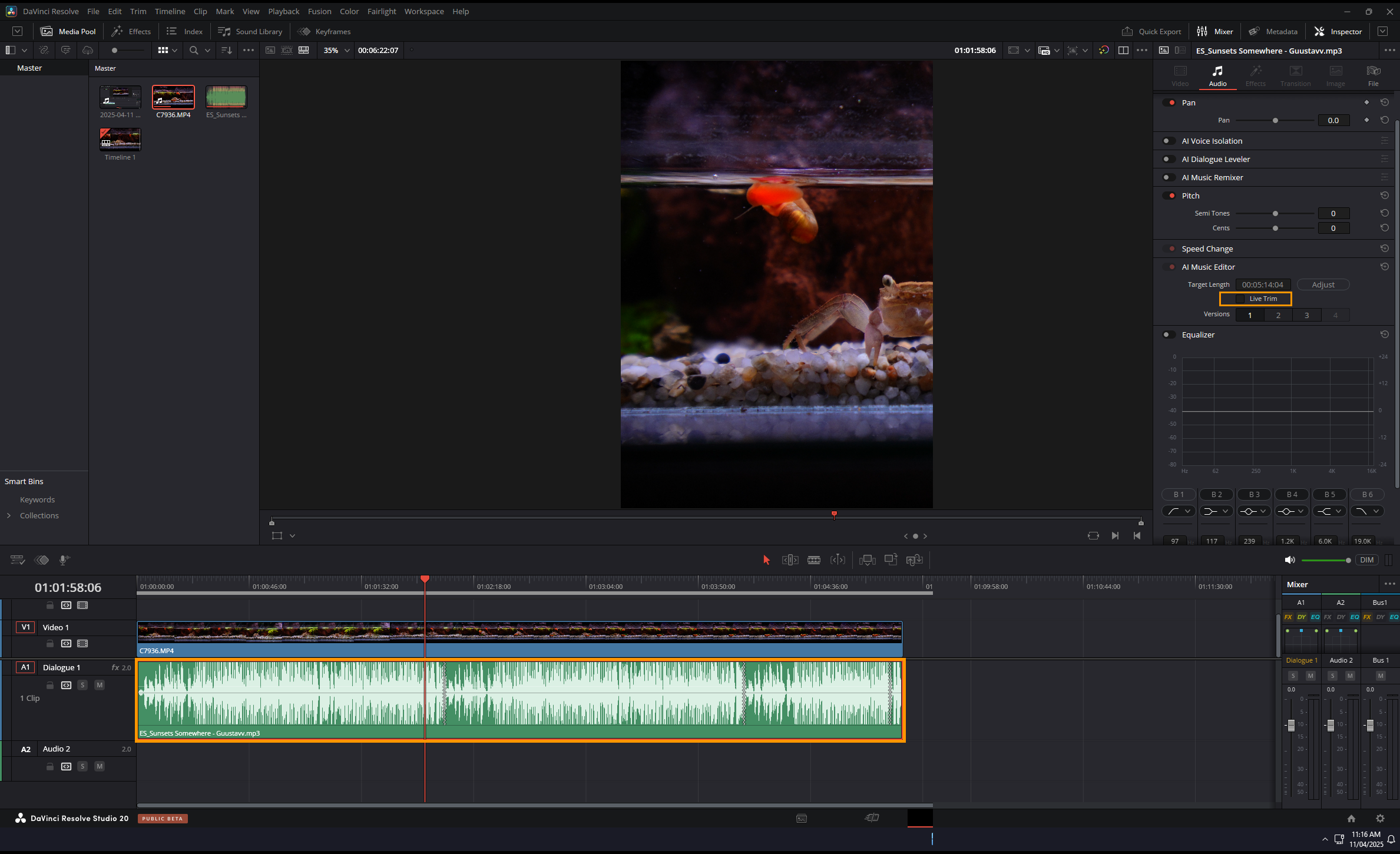This screenshot has width=1400, height=854.
Task: Toggle the DIM audio button
Action: point(1367,560)
